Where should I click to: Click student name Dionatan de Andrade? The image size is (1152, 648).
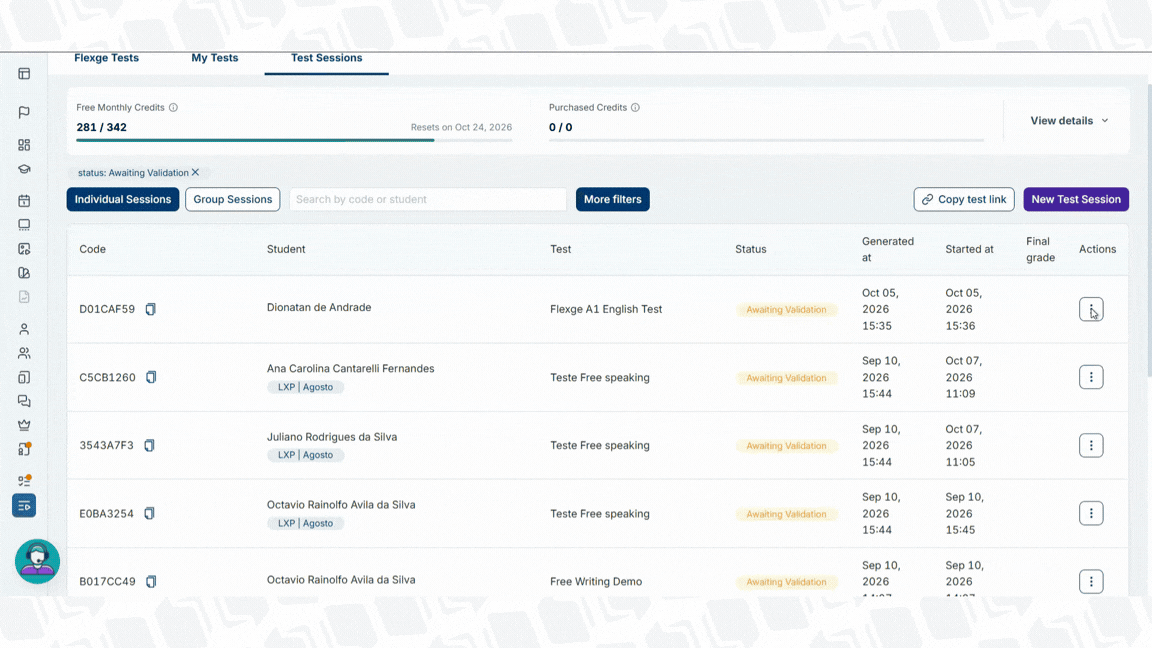click(319, 307)
